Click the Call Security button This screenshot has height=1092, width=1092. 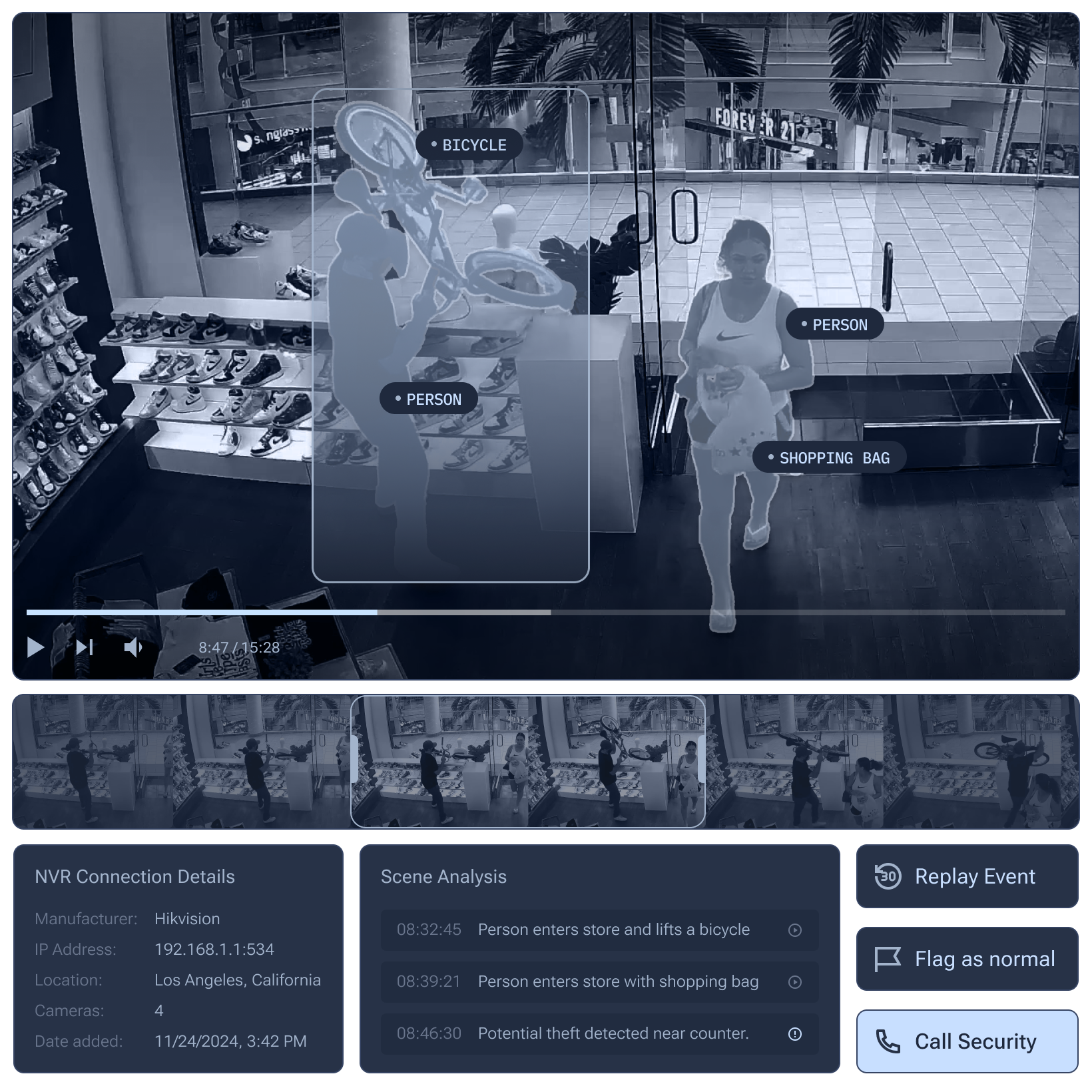coord(967,1041)
